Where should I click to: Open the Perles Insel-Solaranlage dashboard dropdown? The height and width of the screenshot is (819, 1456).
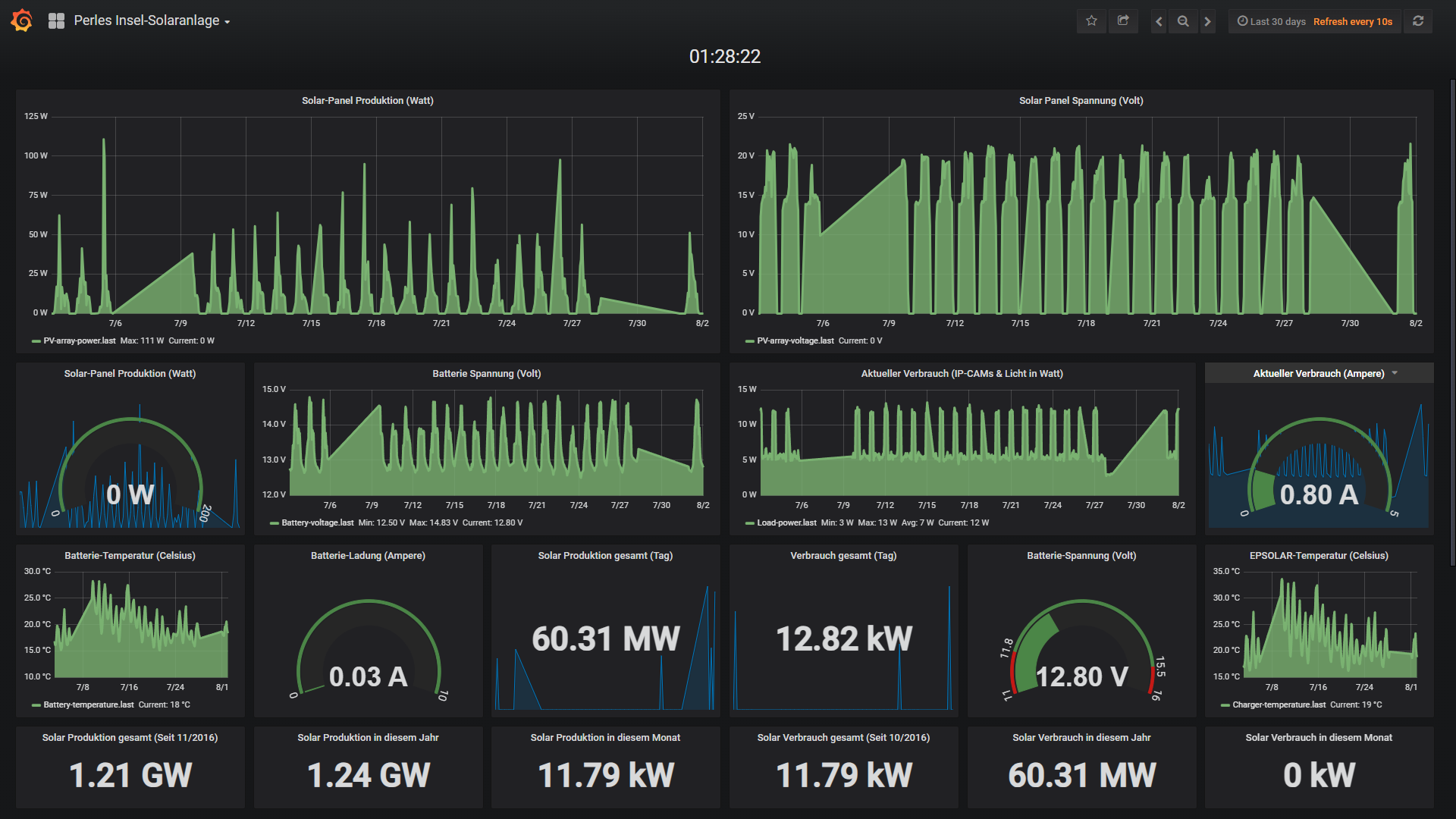click(x=152, y=21)
